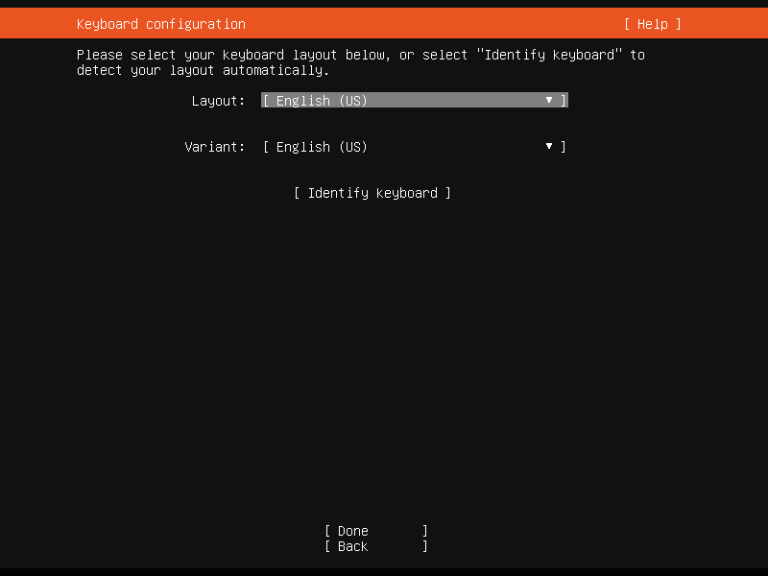Click the closing bracket of Variant selector

click(x=563, y=146)
